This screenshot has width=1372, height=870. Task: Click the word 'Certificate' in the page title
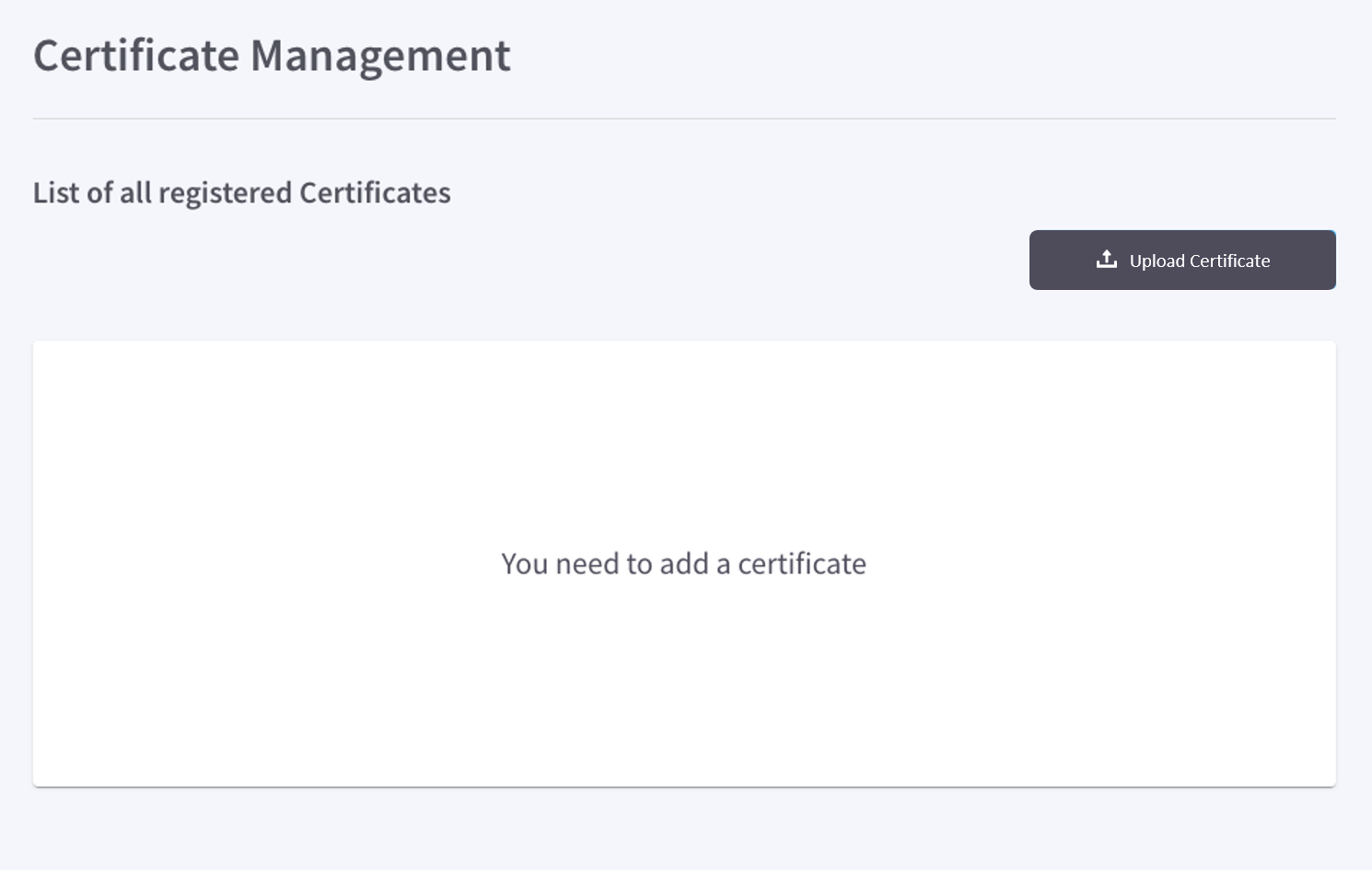[x=136, y=56]
